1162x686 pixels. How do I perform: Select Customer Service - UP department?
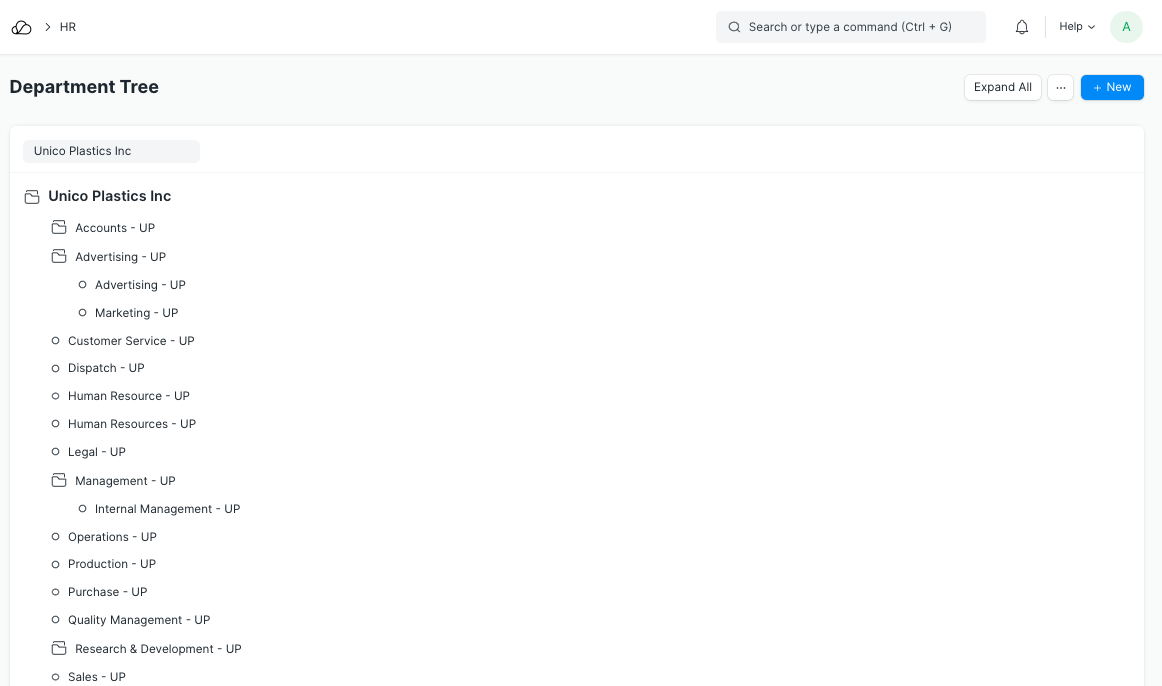click(x=131, y=341)
